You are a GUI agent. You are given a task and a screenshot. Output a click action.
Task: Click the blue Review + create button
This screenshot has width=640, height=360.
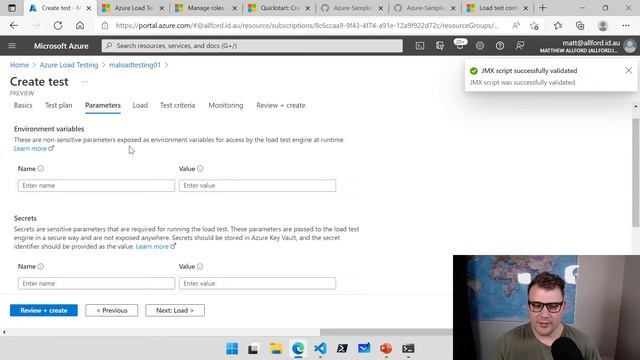pos(44,311)
